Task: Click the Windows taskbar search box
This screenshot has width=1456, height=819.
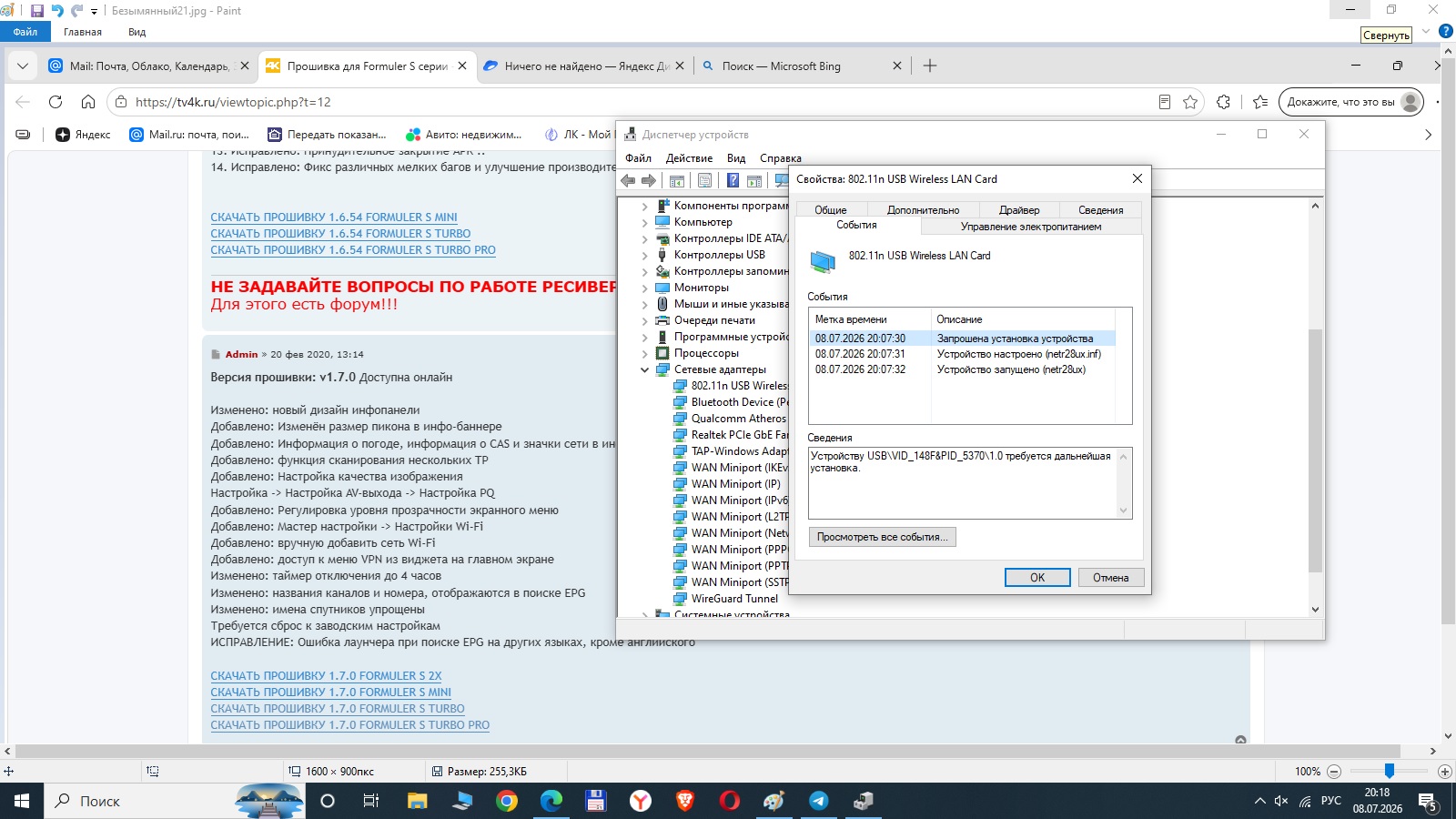Action: 136,801
